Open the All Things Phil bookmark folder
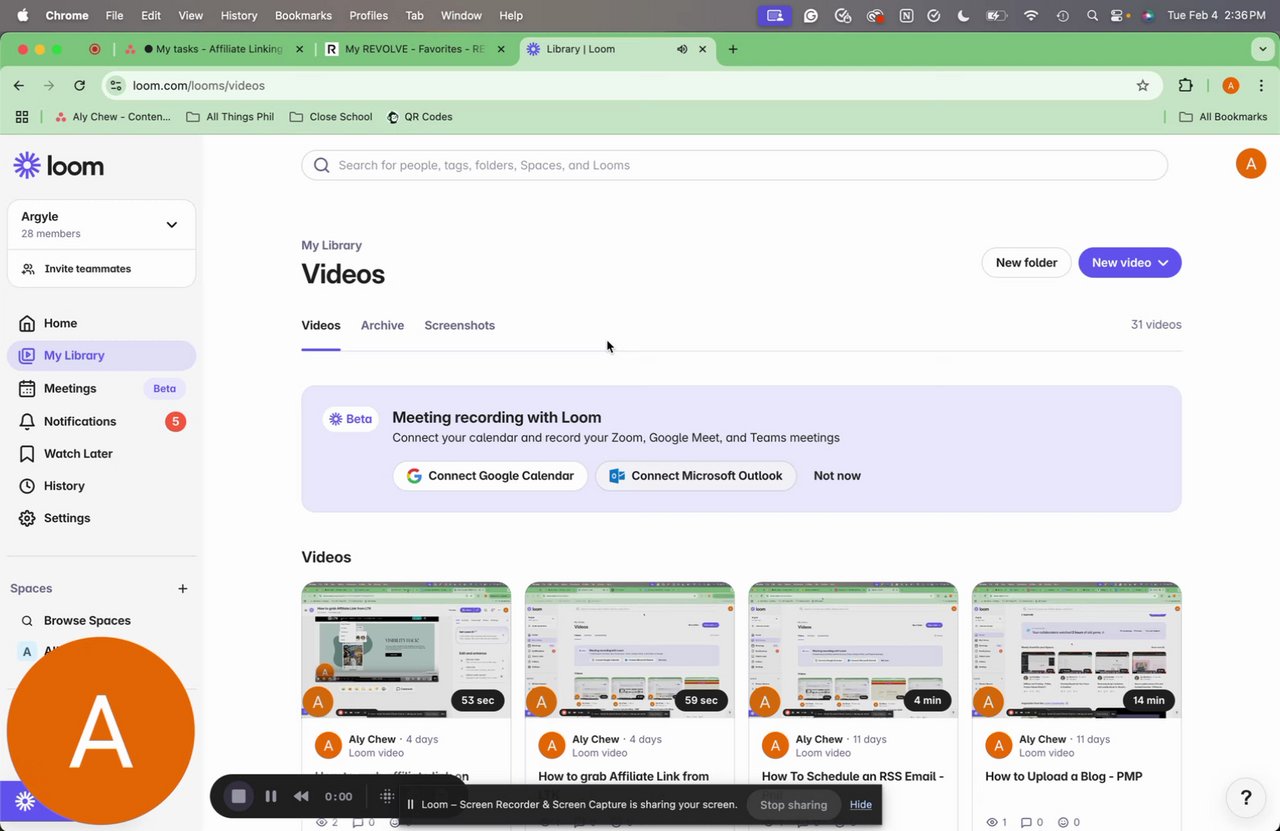 (x=230, y=117)
